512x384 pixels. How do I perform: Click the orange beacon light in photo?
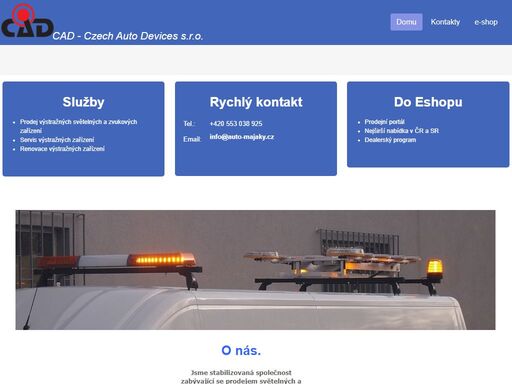434,268
